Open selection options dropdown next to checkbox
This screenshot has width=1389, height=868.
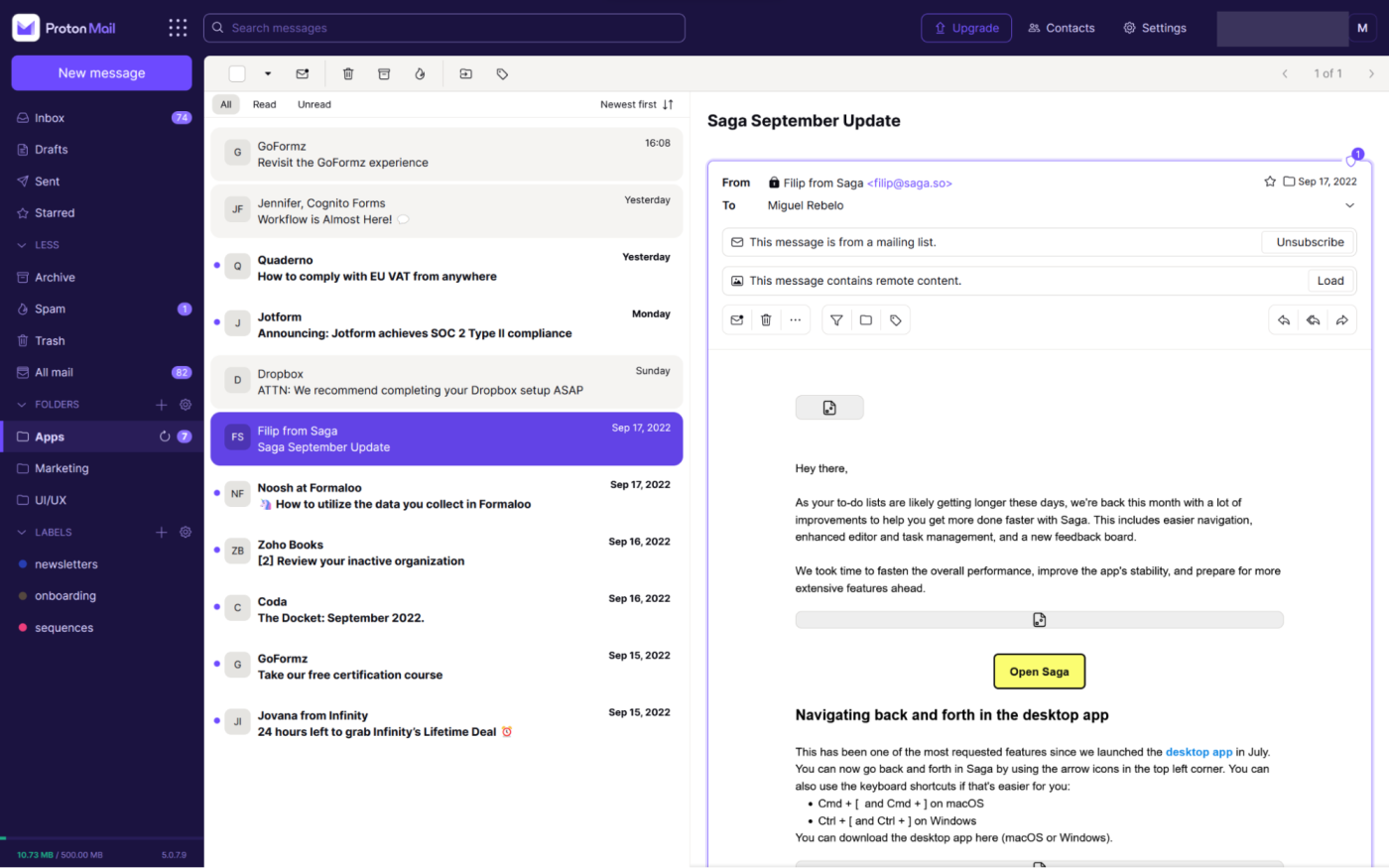click(x=268, y=73)
